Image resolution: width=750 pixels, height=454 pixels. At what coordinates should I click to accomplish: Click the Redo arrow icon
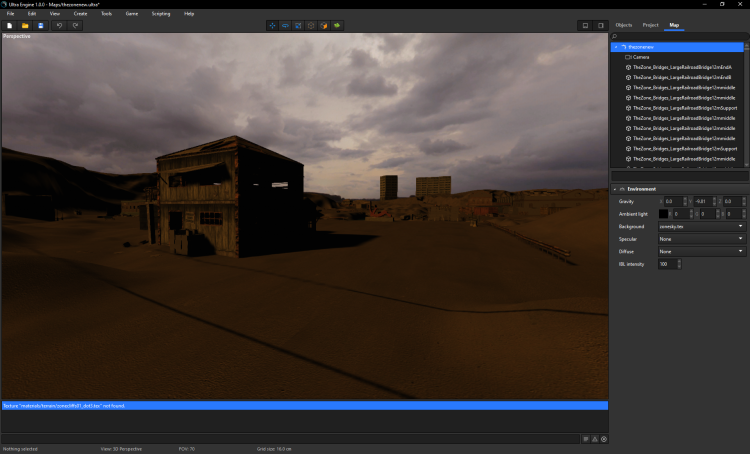tap(75, 25)
